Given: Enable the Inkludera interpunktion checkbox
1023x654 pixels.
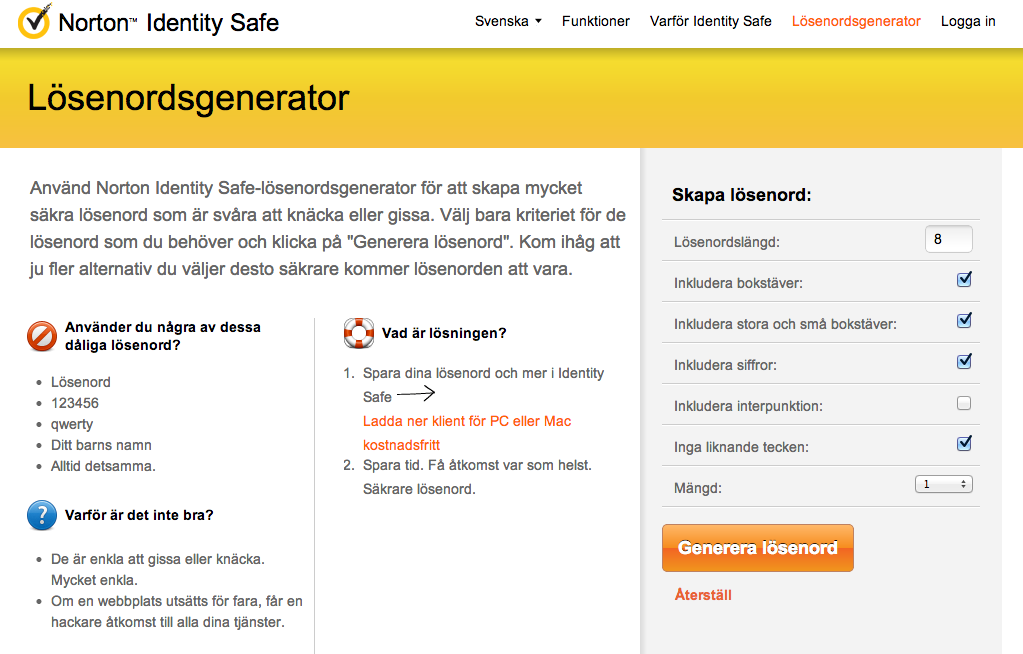Looking at the screenshot, I should (x=964, y=404).
